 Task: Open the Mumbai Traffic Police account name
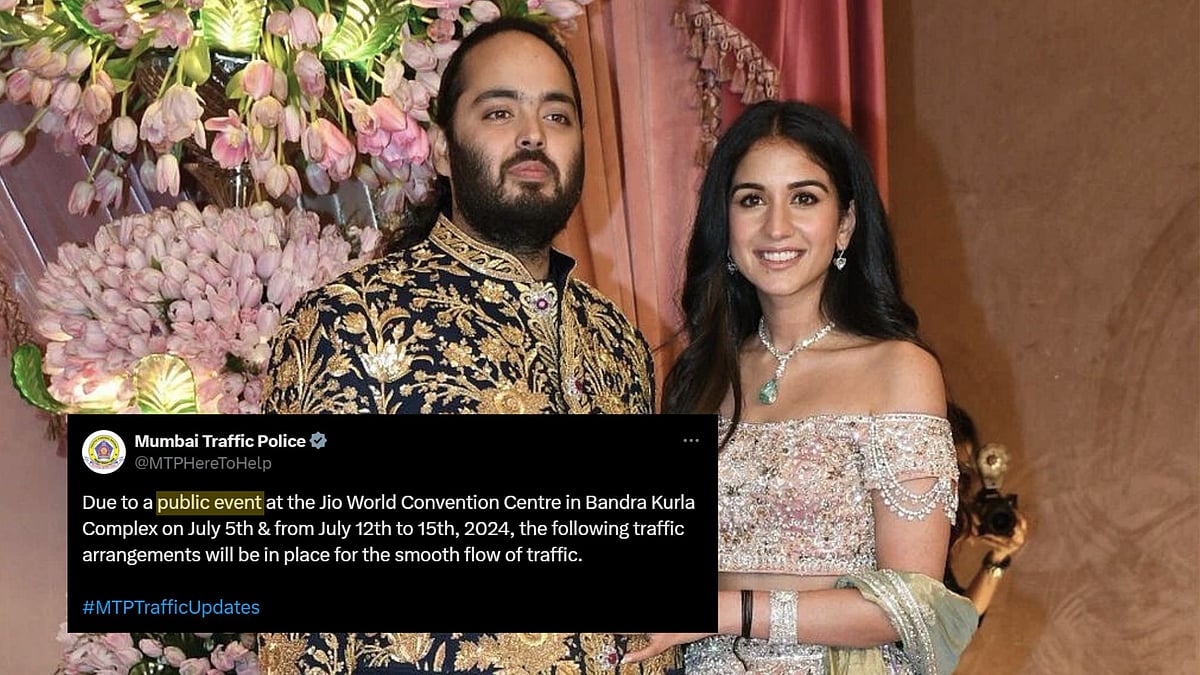coord(220,441)
